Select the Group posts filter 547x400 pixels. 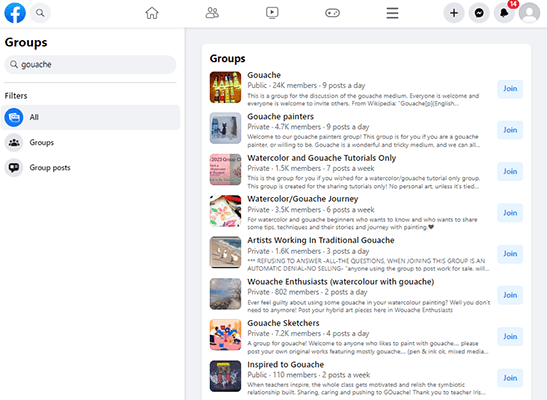[91, 168]
